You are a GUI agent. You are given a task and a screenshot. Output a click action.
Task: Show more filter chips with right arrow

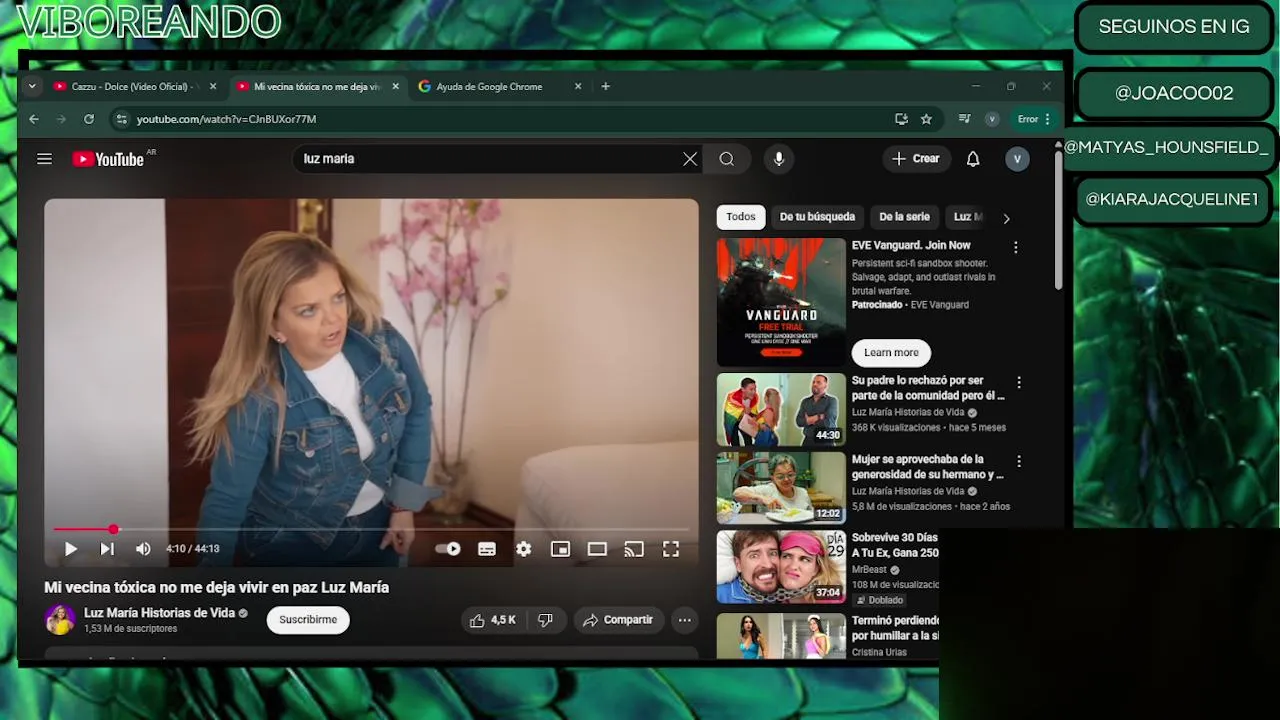1006,218
